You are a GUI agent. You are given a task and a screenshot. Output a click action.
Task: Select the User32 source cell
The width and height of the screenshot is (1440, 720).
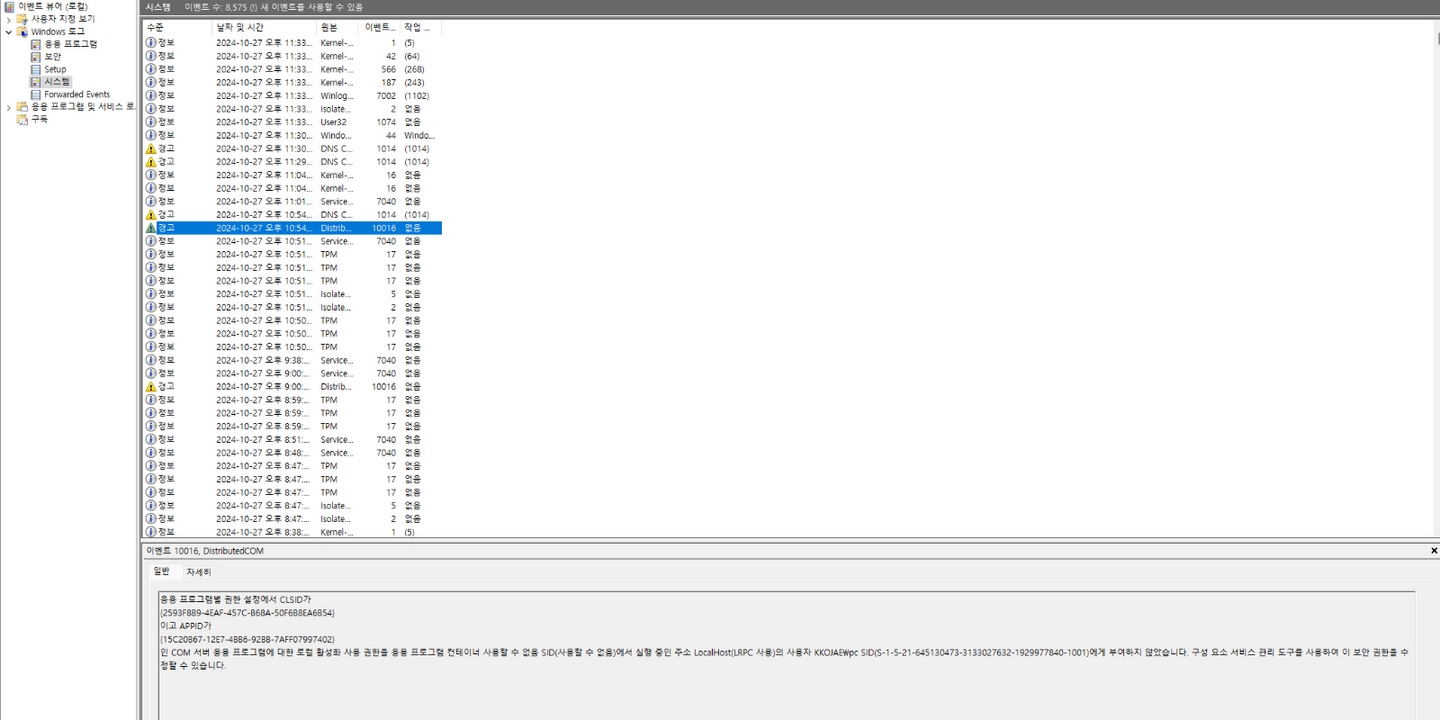click(x=334, y=122)
